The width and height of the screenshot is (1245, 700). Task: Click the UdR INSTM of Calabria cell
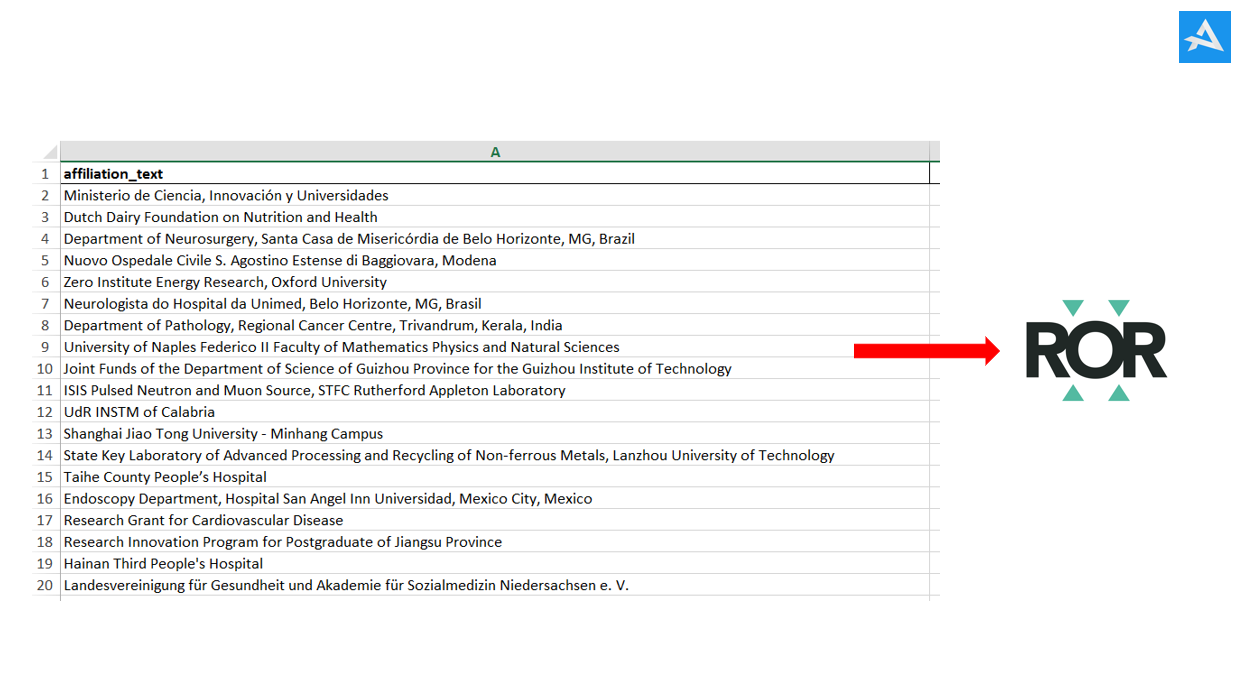pyautogui.click(x=139, y=412)
